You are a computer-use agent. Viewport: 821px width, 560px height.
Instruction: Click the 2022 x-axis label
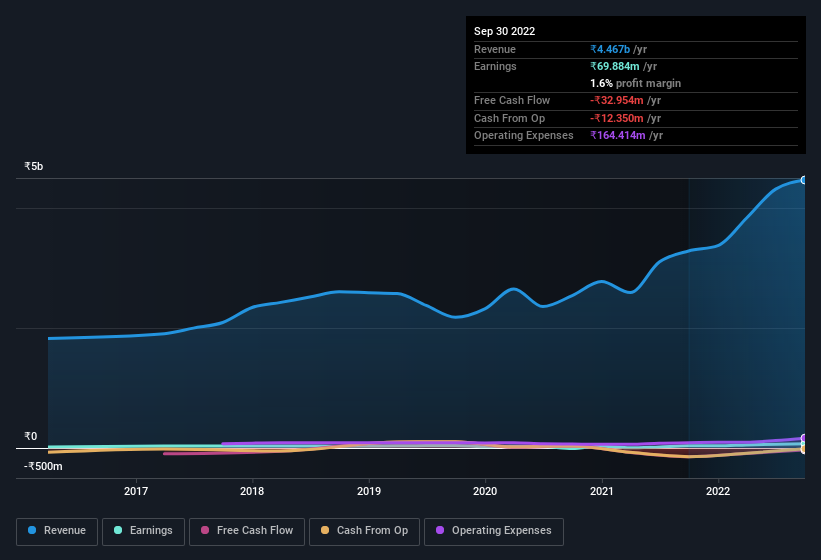click(718, 491)
